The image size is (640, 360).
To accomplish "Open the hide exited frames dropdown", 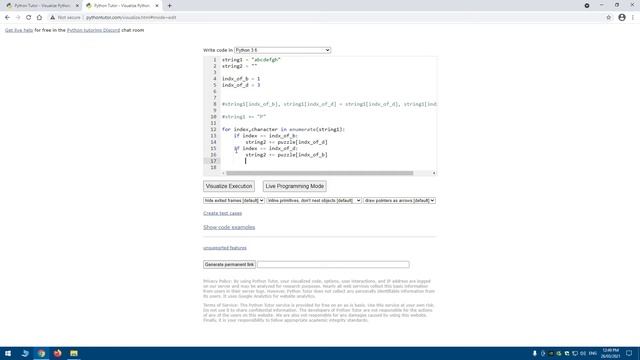I will 234,200.
